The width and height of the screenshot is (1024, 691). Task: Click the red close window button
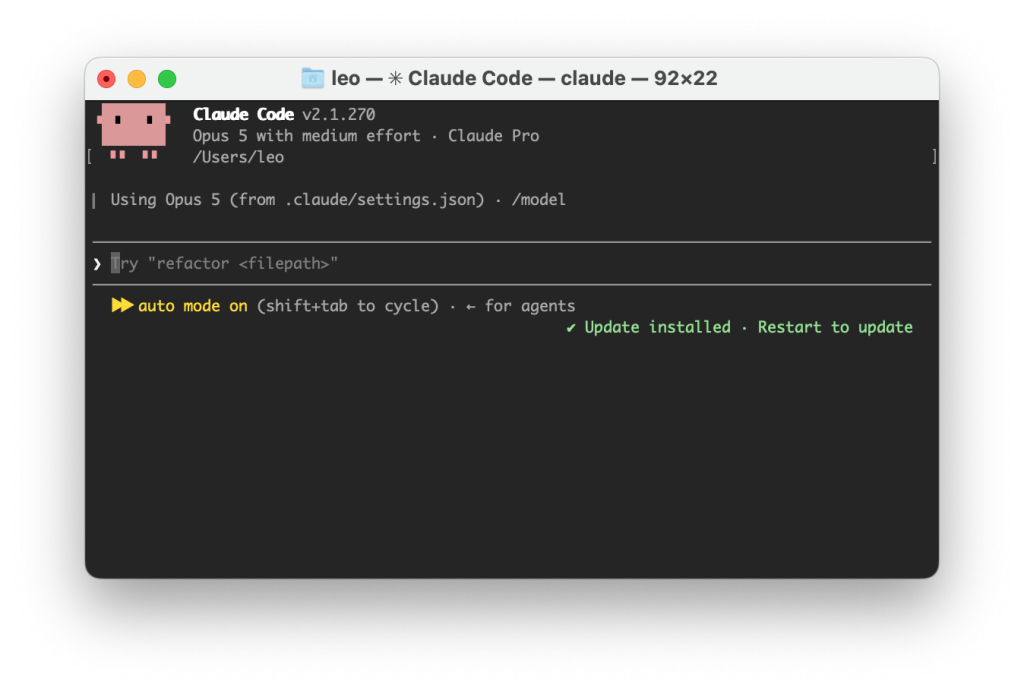coord(106,79)
